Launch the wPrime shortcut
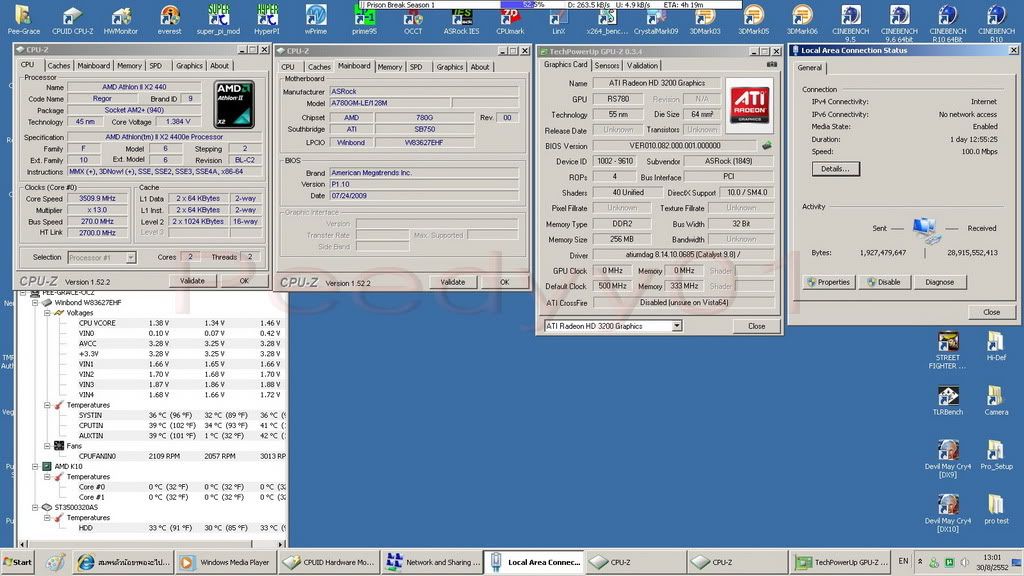1024x576 pixels. pyautogui.click(x=315, y=20)
